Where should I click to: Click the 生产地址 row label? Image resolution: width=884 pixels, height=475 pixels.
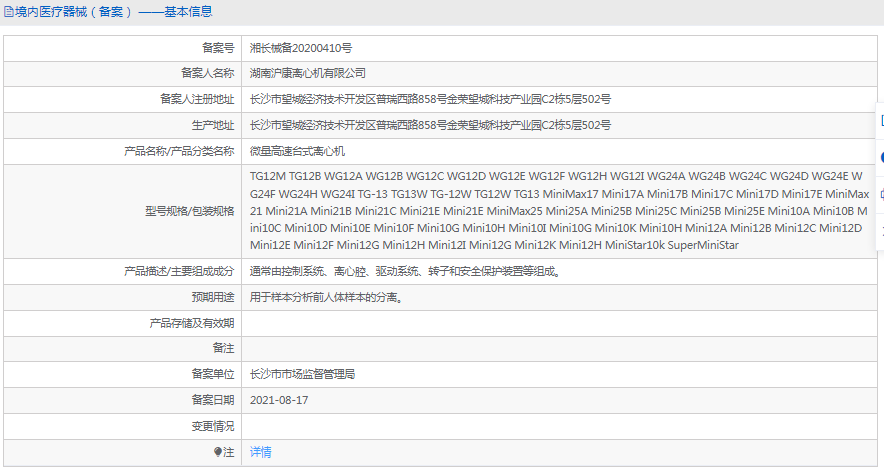click(213, 125)
